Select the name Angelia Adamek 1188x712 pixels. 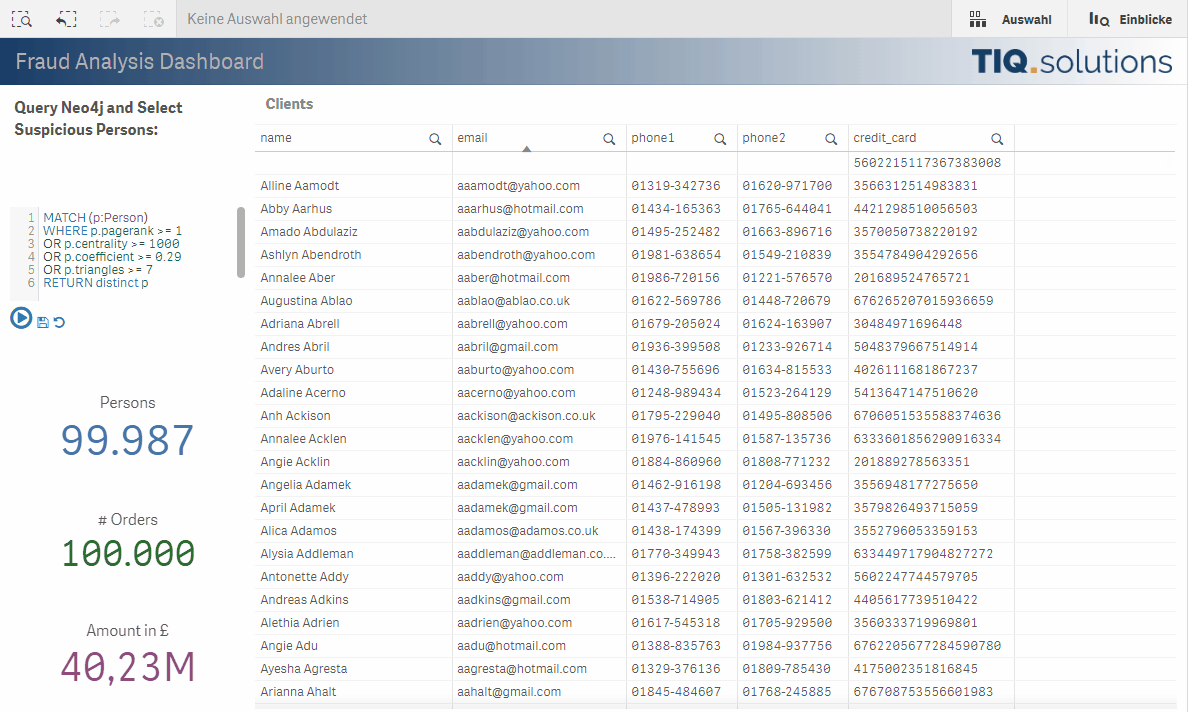pos(305,485)
